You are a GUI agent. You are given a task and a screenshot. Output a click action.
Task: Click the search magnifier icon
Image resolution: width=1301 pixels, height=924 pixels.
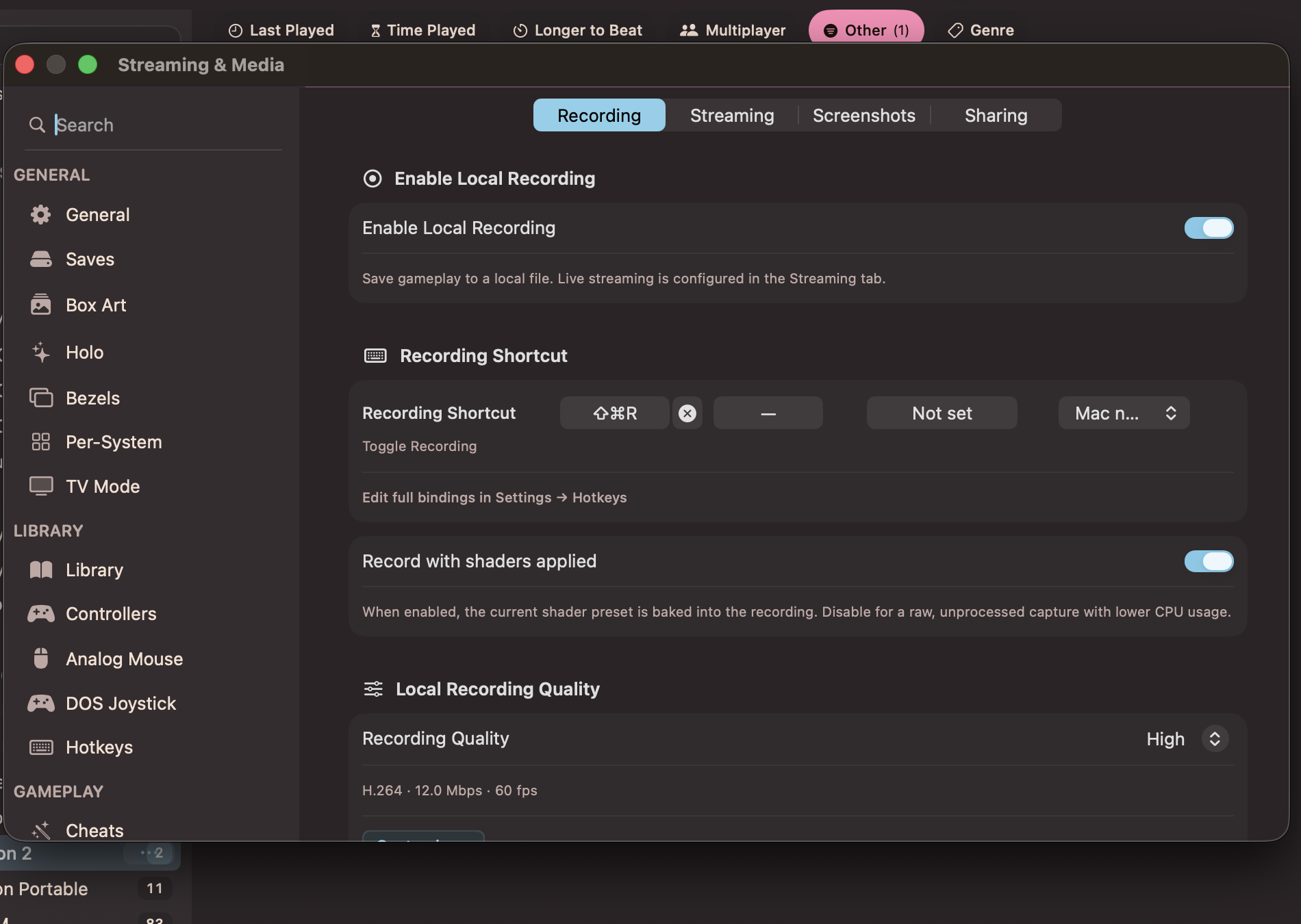(x=37, y=125)
